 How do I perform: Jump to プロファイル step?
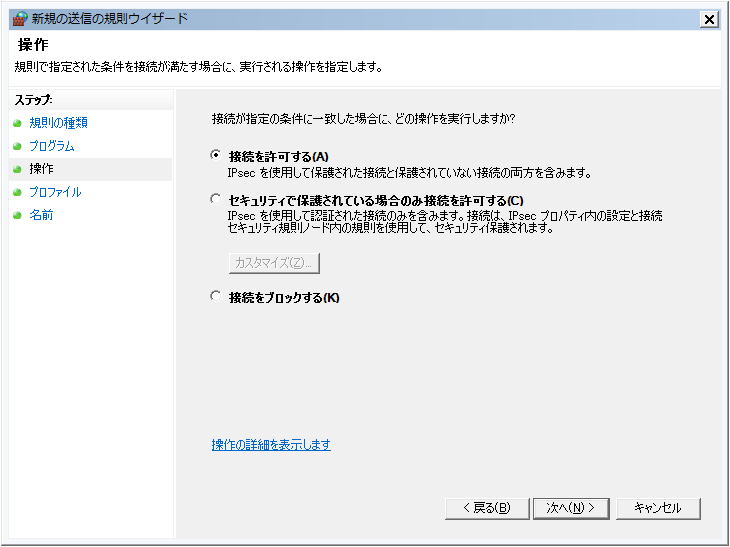click(55, 192)
